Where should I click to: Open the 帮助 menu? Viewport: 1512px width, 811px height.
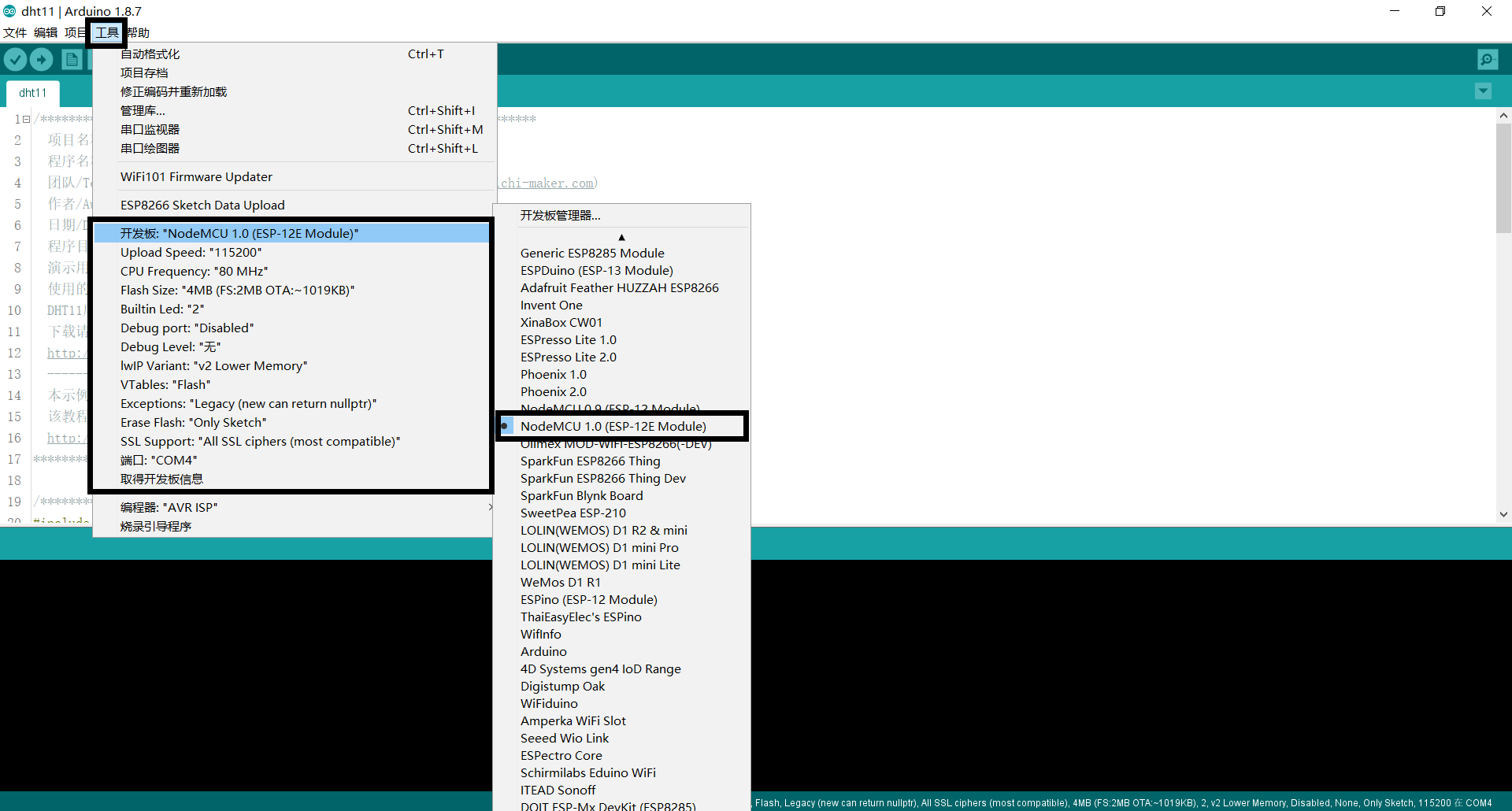pyautogui.click(x=139, y=32)
